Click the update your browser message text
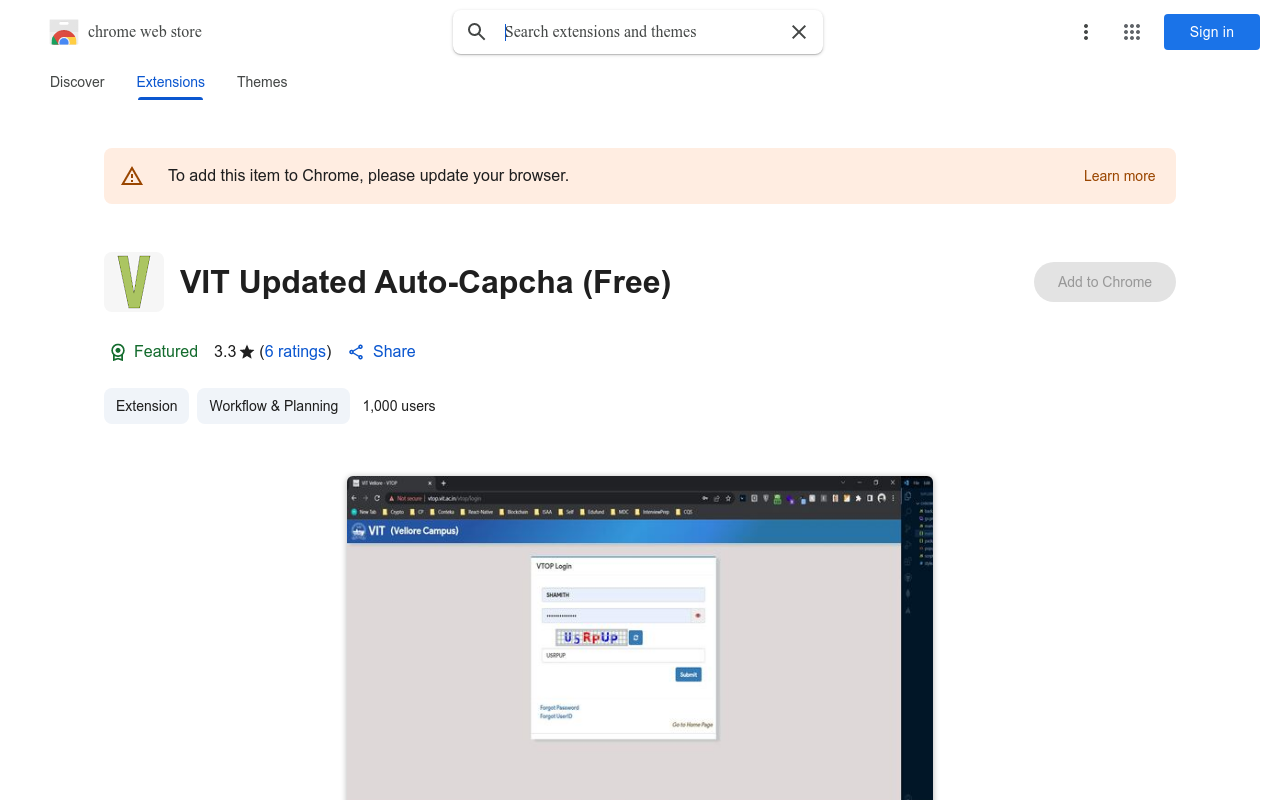 (368, 176)
